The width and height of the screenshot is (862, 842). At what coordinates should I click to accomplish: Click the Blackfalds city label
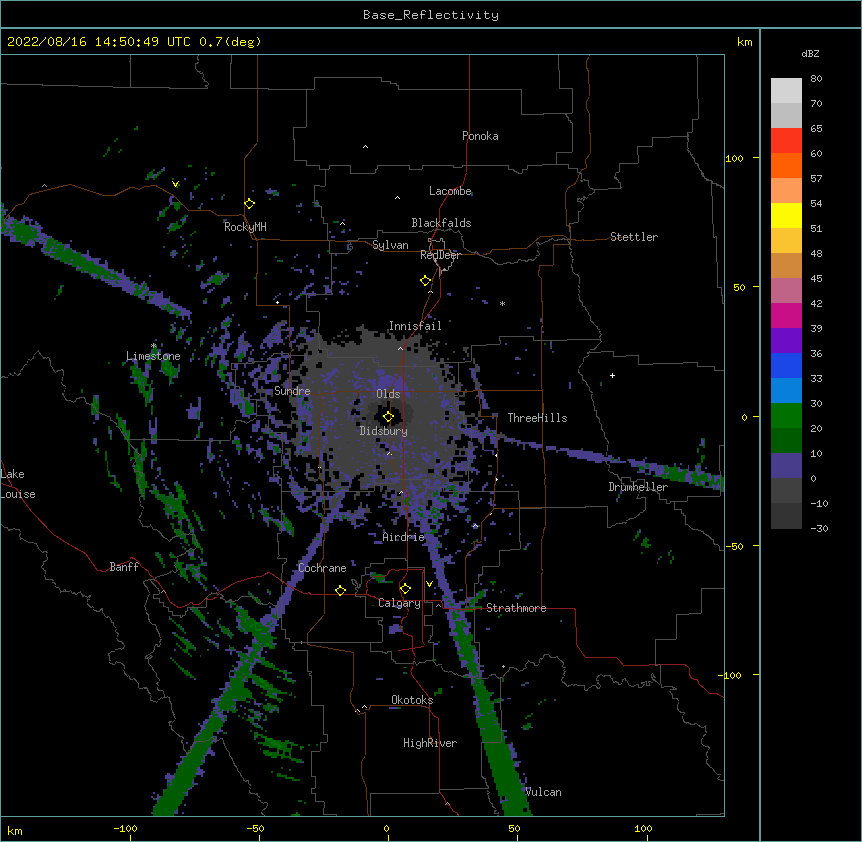pos(441,223)
